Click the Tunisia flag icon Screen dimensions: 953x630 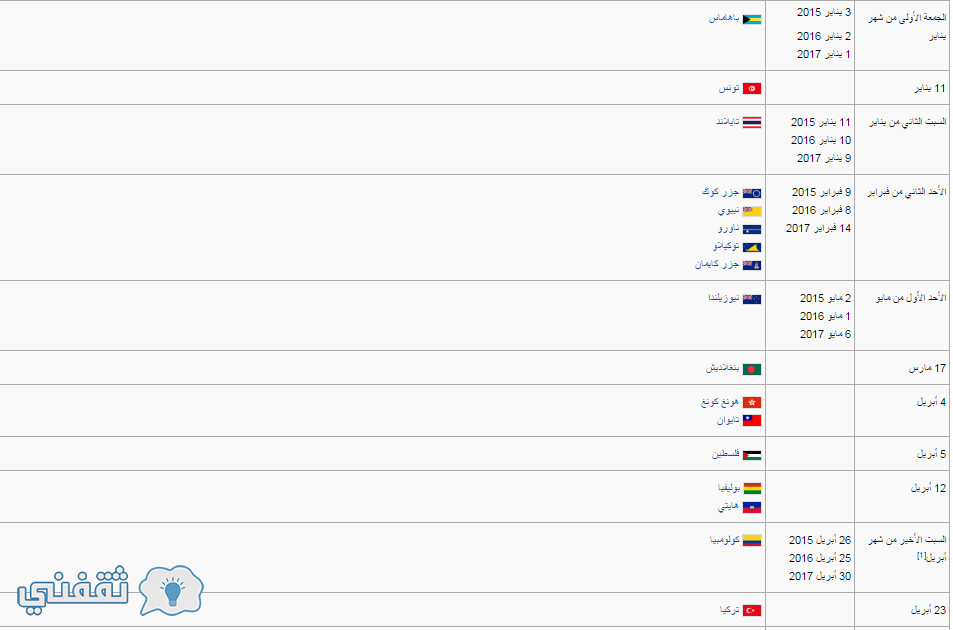752,89
